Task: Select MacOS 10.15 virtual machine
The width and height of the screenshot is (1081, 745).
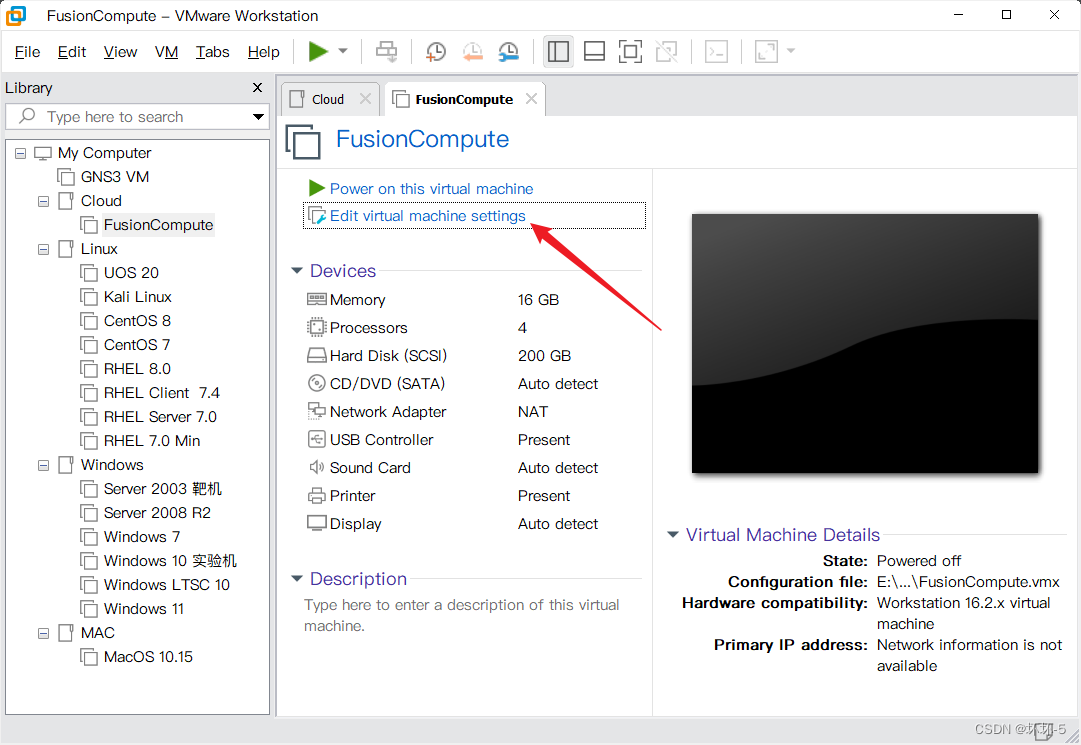Action: [x=148, y=657]
